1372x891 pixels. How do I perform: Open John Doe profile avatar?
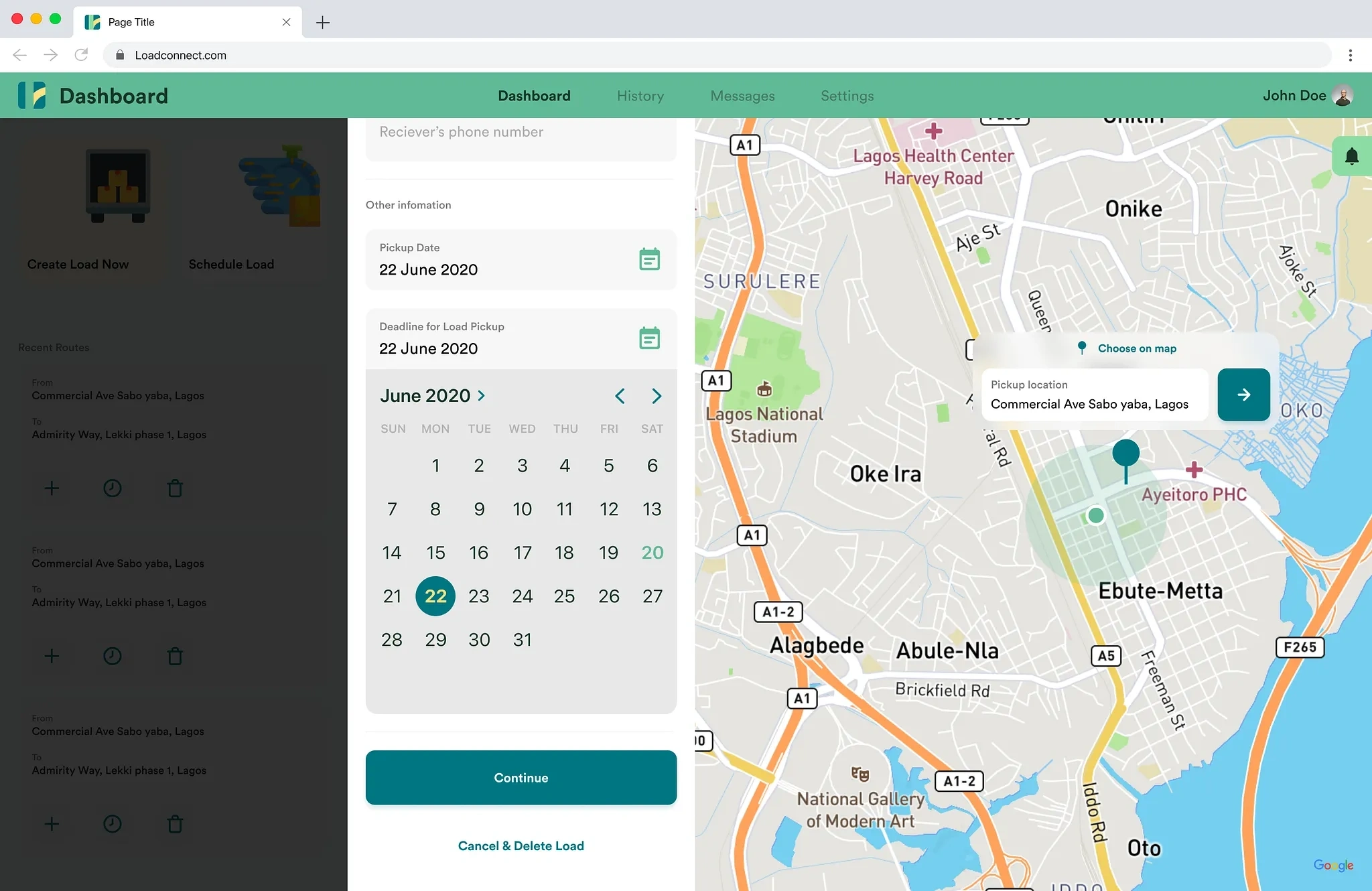[1343, 96]
